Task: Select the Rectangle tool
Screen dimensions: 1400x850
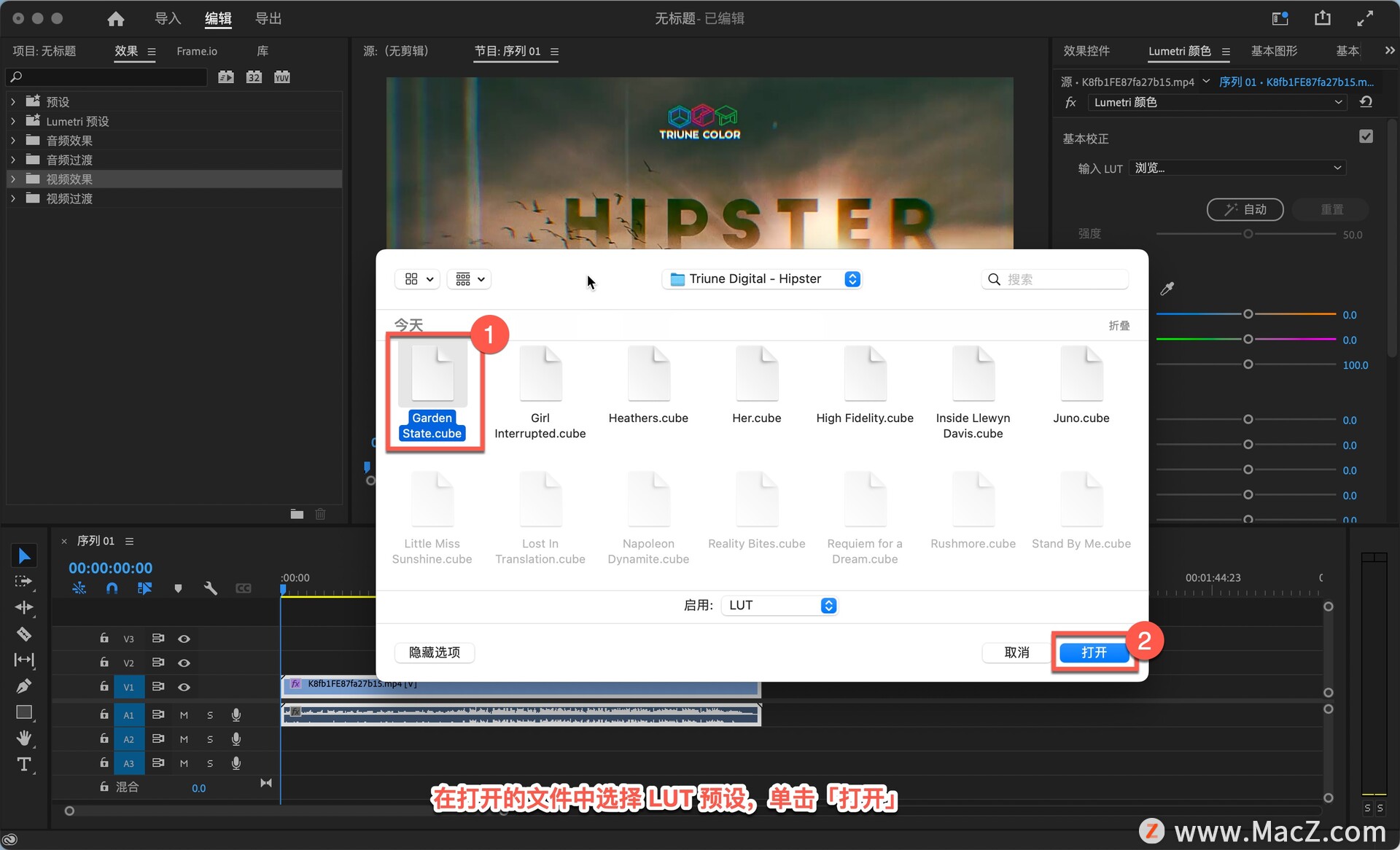Action: [x=24, y=712]
